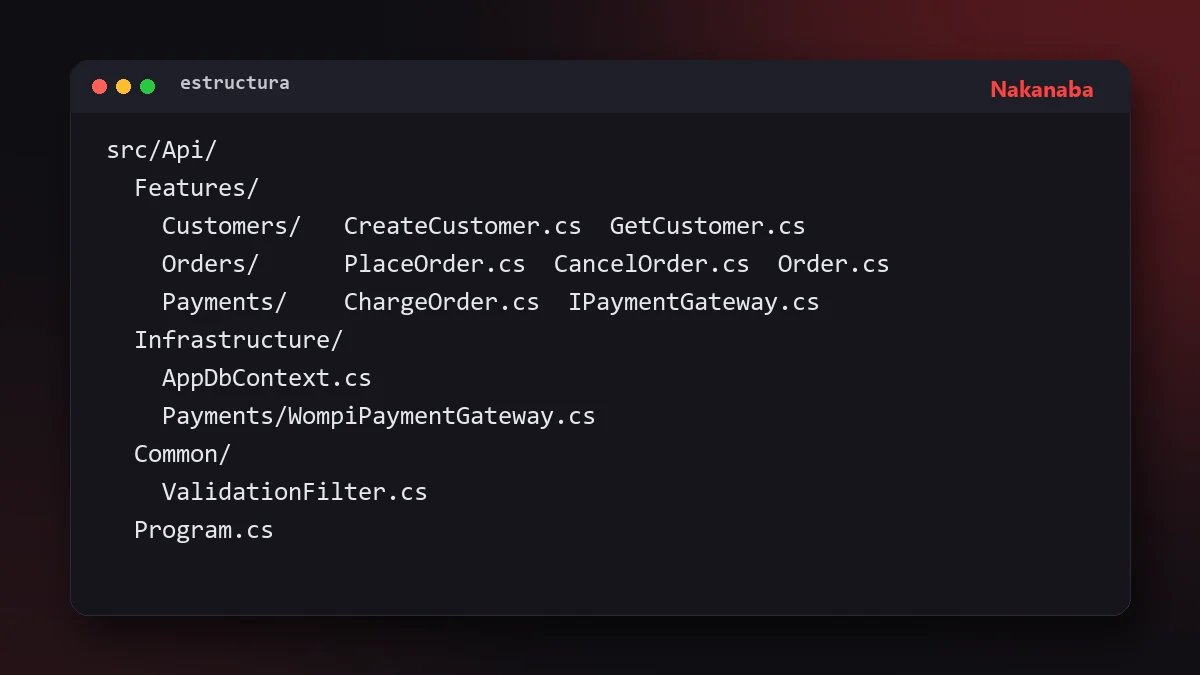Select the file 'ValidationFilter.cs'
The image size is (1200, 675).
[295, 492]
